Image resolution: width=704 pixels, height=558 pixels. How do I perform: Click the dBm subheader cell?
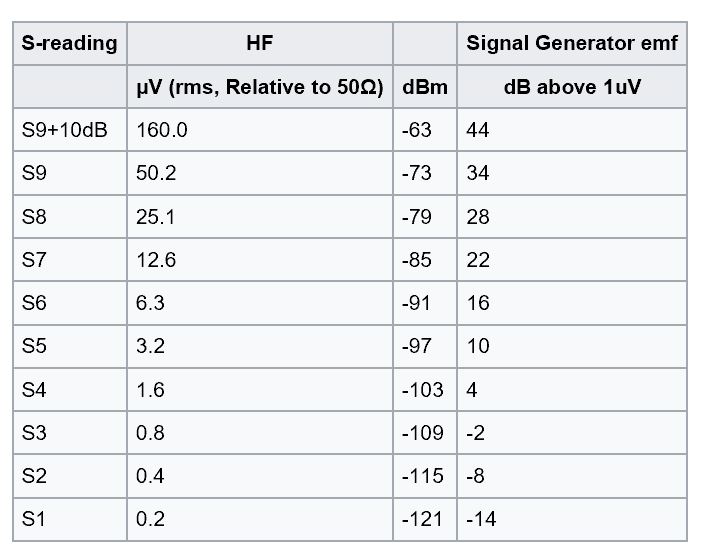pos(425,87)
